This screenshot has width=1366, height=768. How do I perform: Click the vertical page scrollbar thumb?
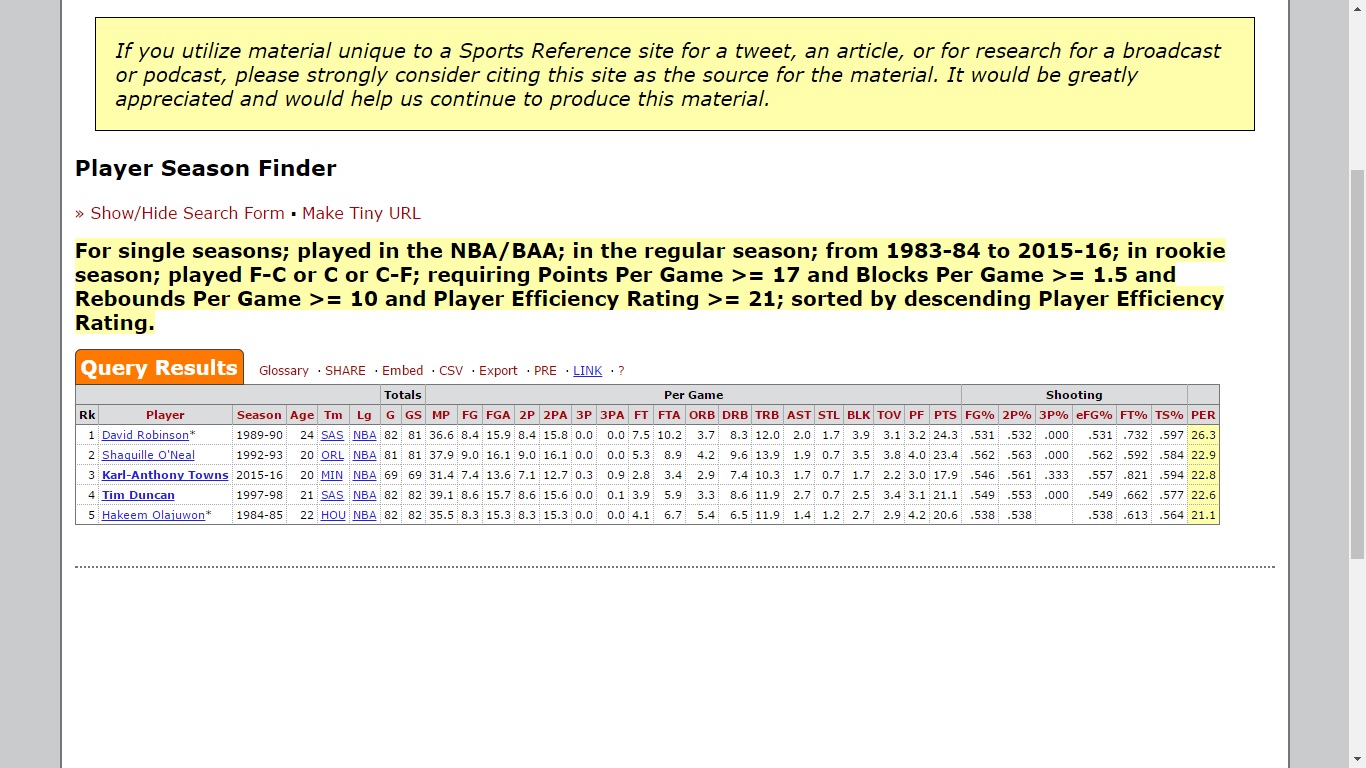[x=1357, y=364]
